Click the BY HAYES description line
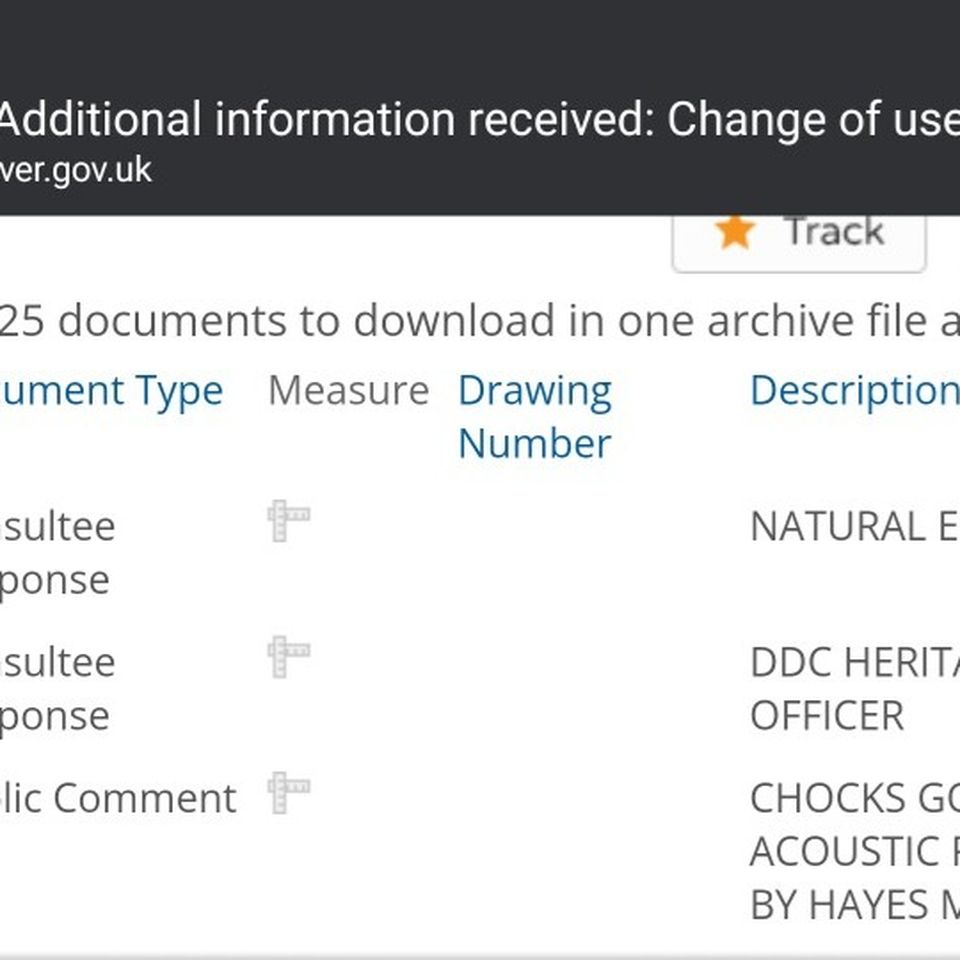Image resolution: width=960 pixels, height=960 pixels. 855,905
